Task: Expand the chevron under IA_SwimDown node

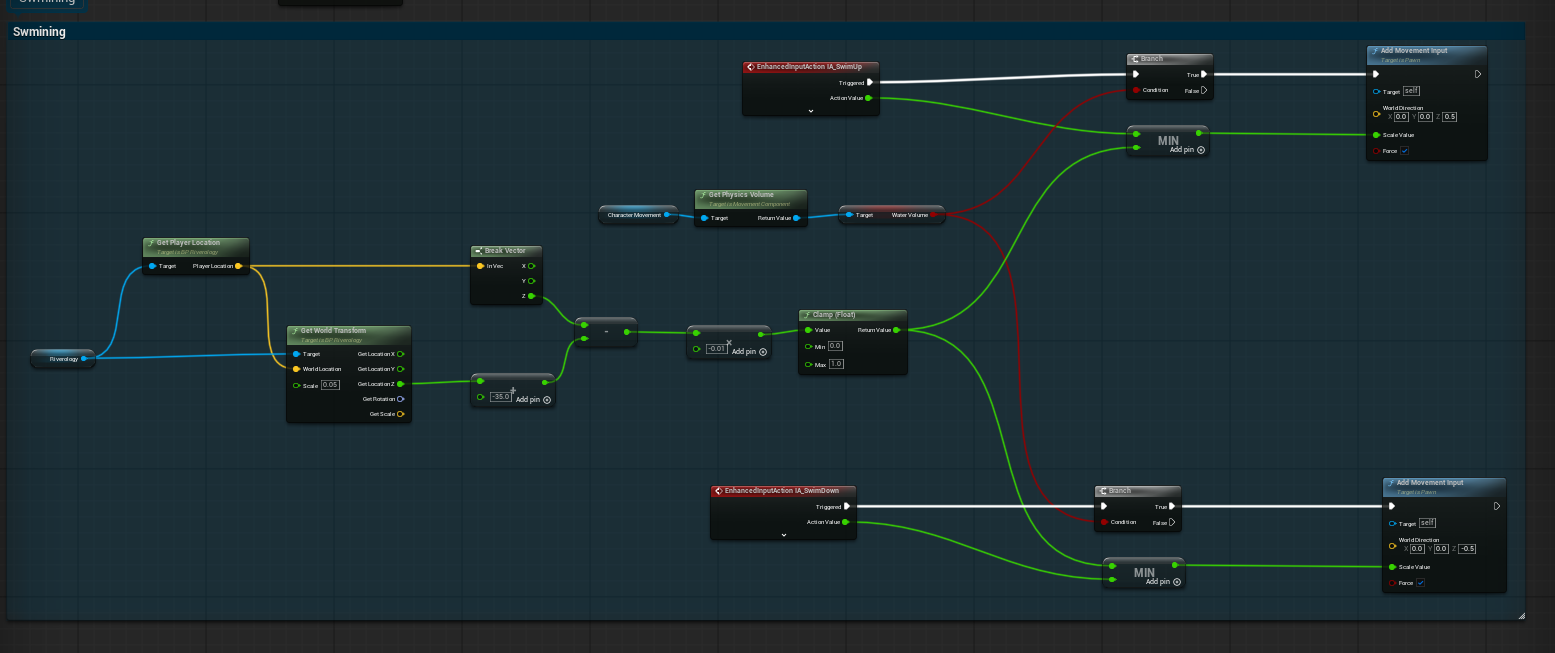Action: click(x=783, y=536)
